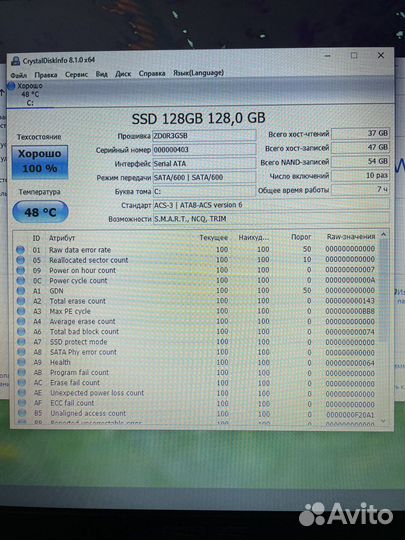Click the status dot for Power cycle count
405x540 pixels.
(21, 281)
